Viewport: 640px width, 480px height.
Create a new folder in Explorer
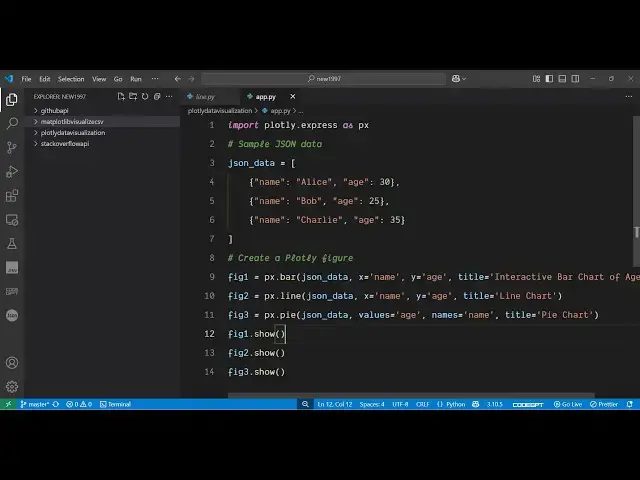133,96
